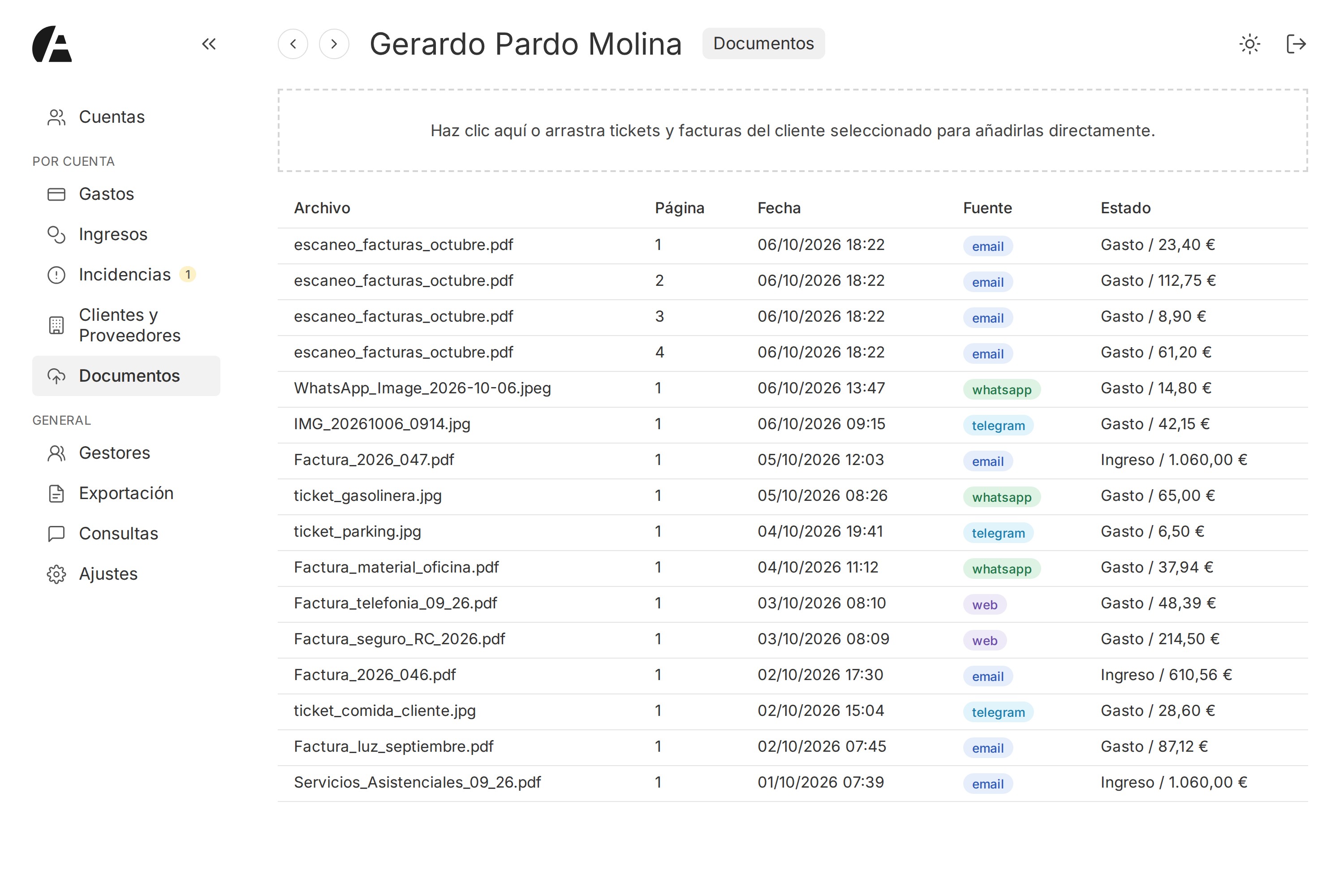Click the Gestores users icon
This screenshot has height=896, width=1344.
(56, 453)
